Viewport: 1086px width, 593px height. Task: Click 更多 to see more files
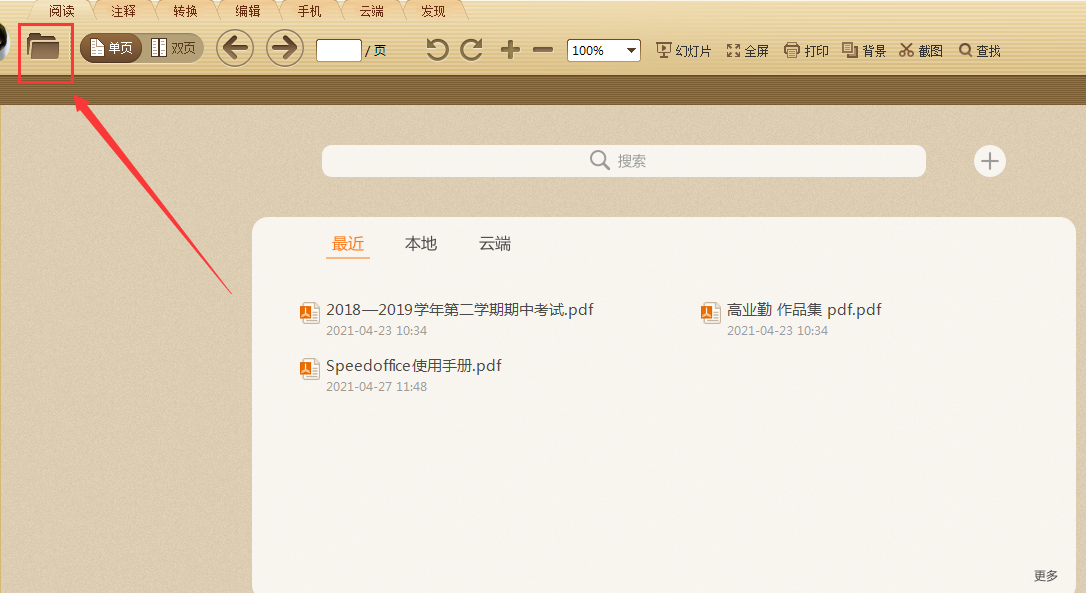point(1045,575)
